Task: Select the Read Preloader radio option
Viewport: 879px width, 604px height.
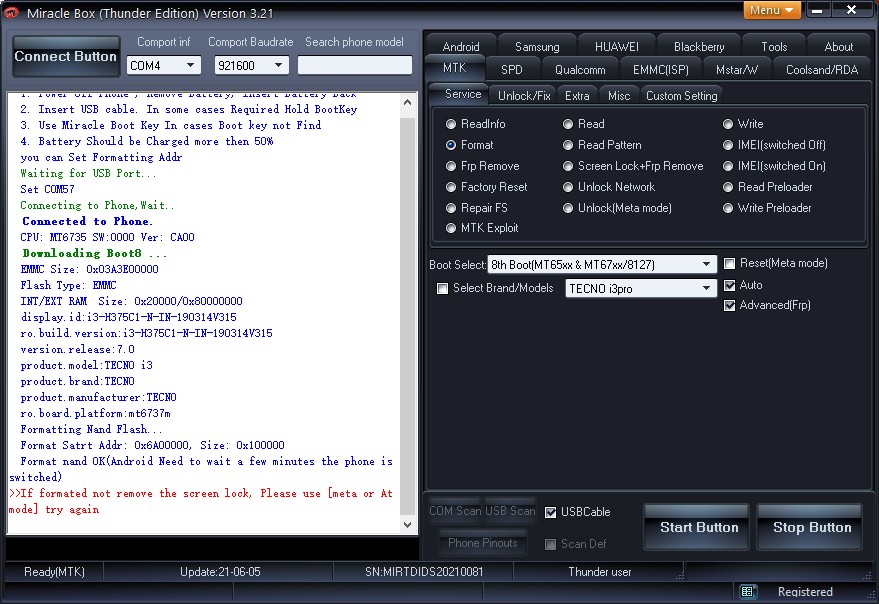Action: [767, 187]
